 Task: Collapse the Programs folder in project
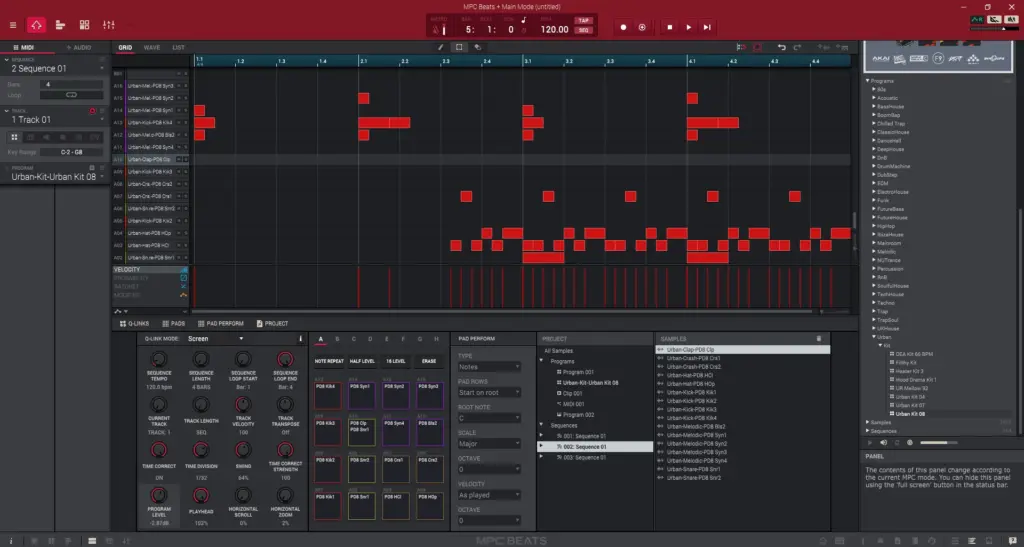[x=541, y=361]
